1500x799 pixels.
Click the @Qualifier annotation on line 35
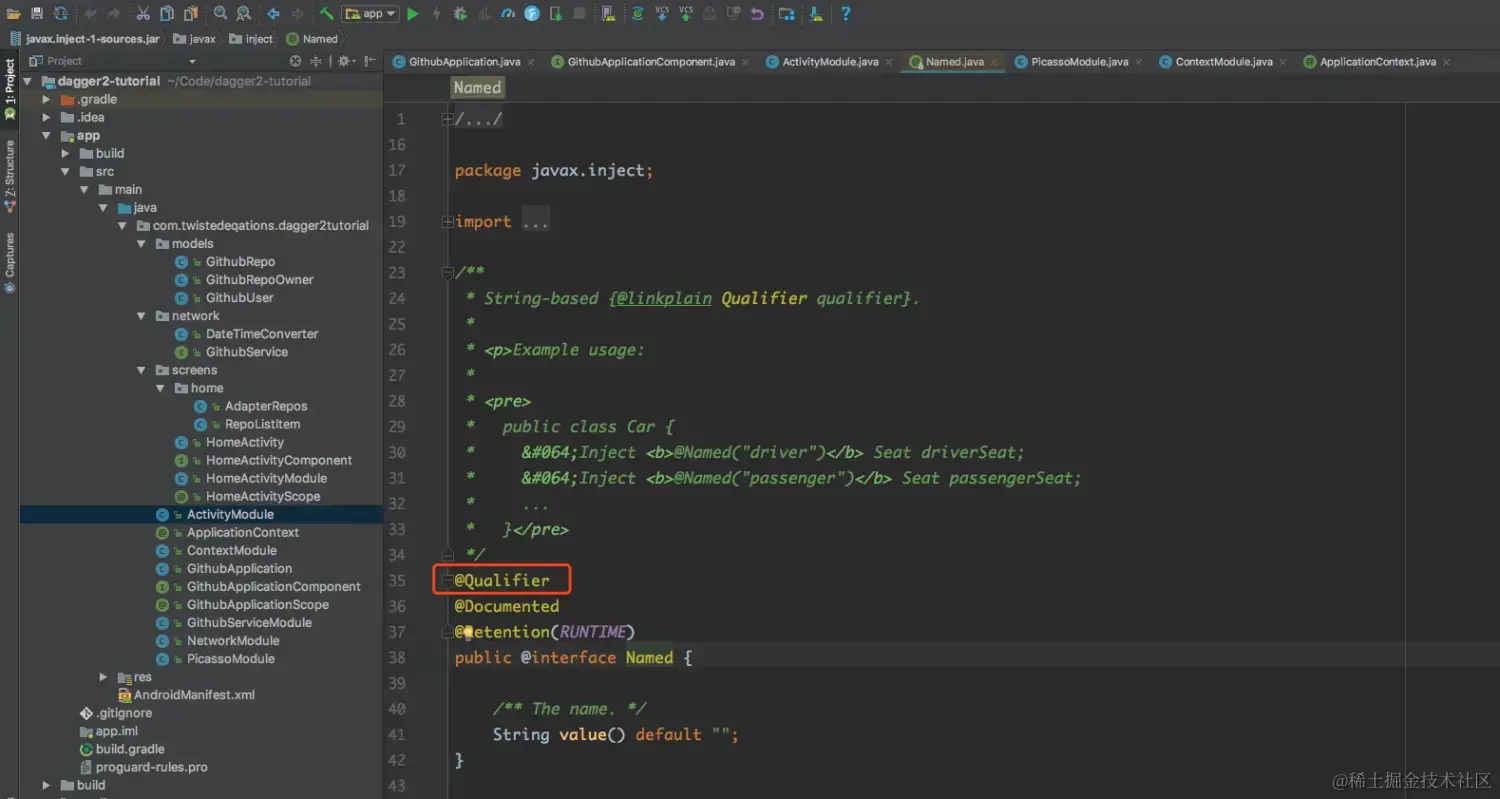[x=502, y=580]
